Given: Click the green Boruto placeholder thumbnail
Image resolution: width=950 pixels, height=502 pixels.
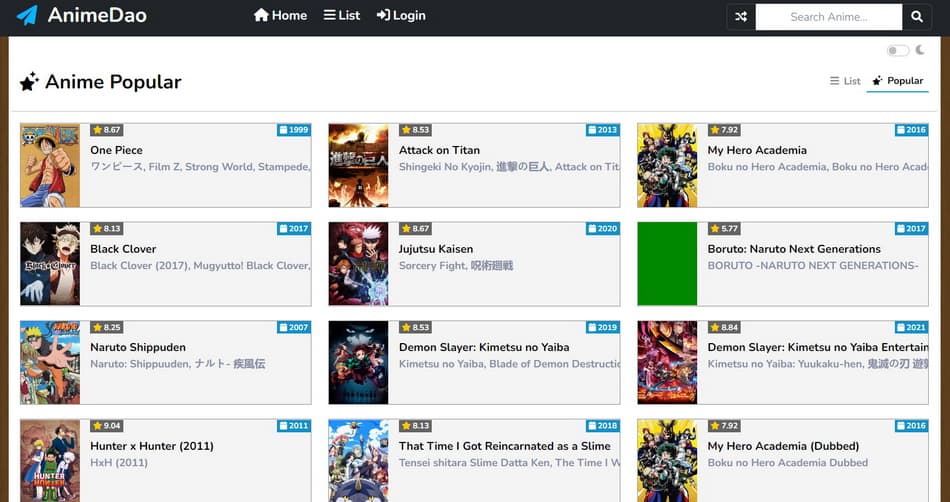Looking at the screenshot, I should pyautogui.click(x=667, y=264).
